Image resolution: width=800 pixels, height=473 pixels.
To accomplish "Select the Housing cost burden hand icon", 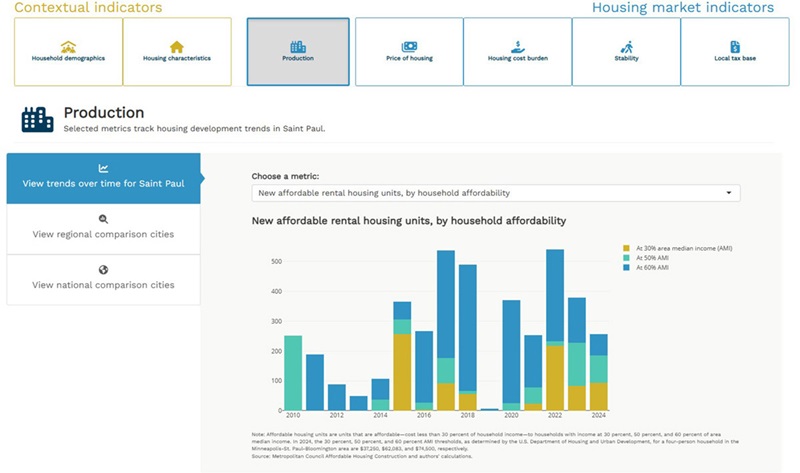I will click(x=517, y=47).
